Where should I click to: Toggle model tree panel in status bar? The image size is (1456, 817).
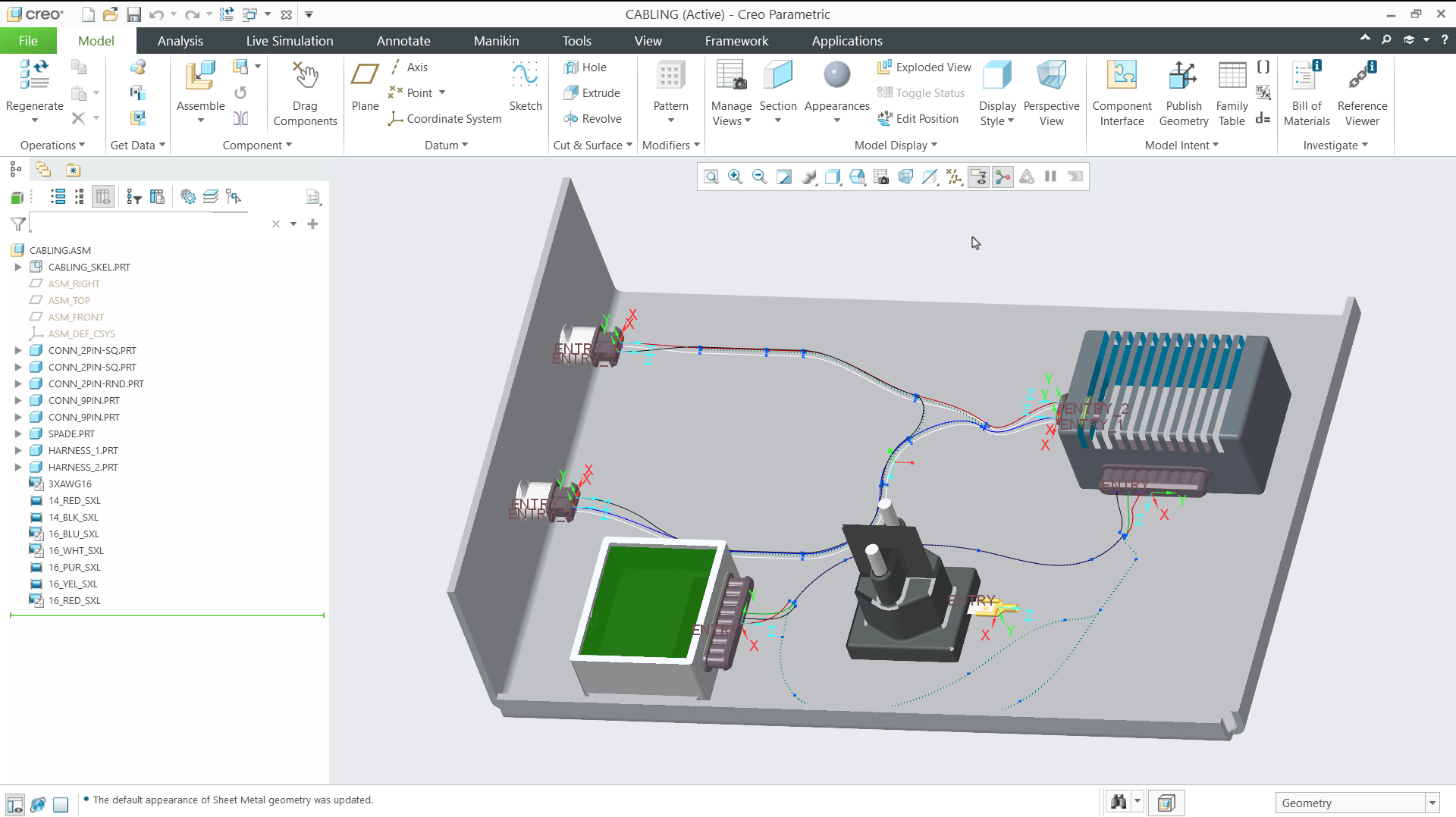(x=14, y=804)
